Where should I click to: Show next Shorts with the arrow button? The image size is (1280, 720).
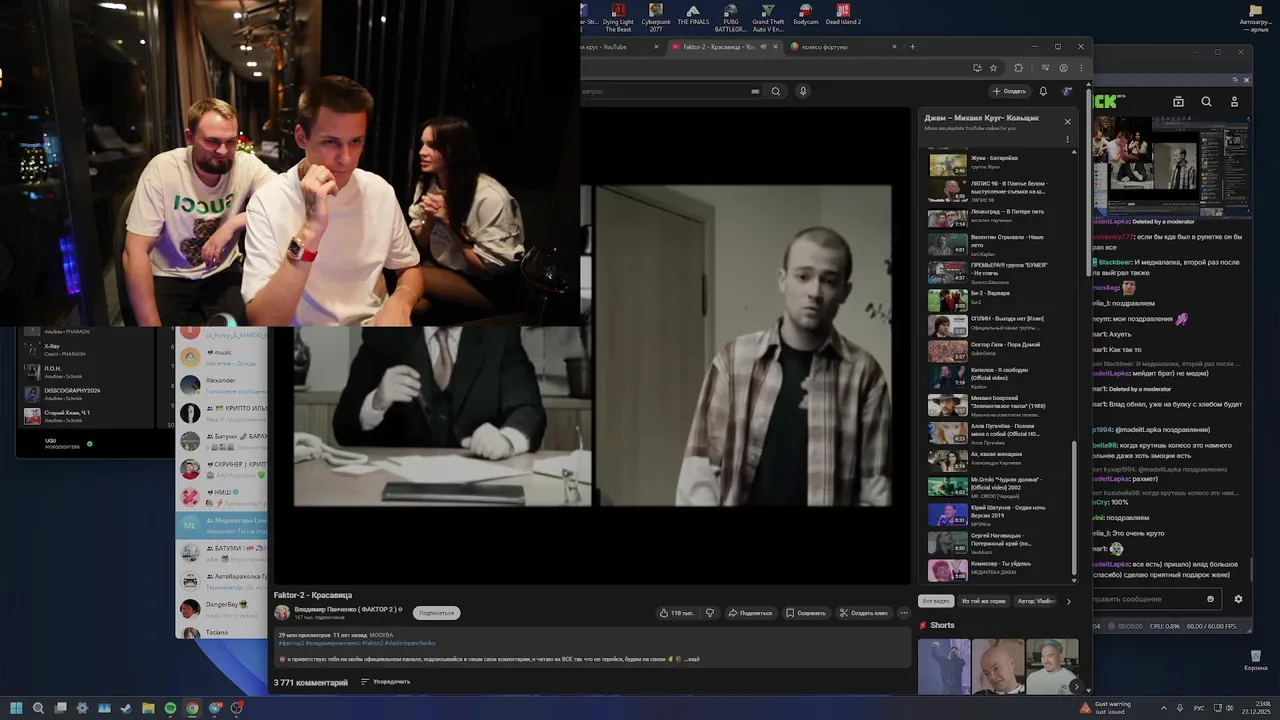point(1075,687)
